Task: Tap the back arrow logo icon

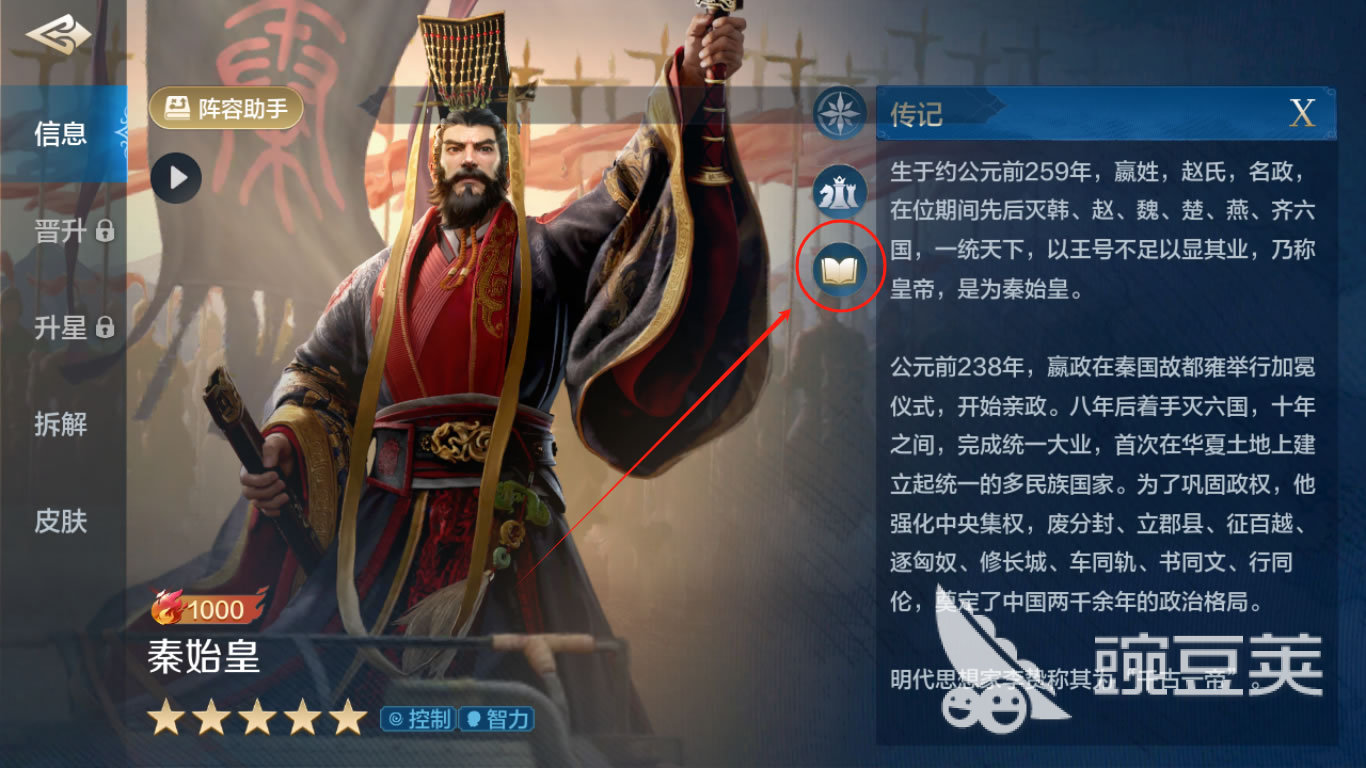Action: click(x=58, y=36)
